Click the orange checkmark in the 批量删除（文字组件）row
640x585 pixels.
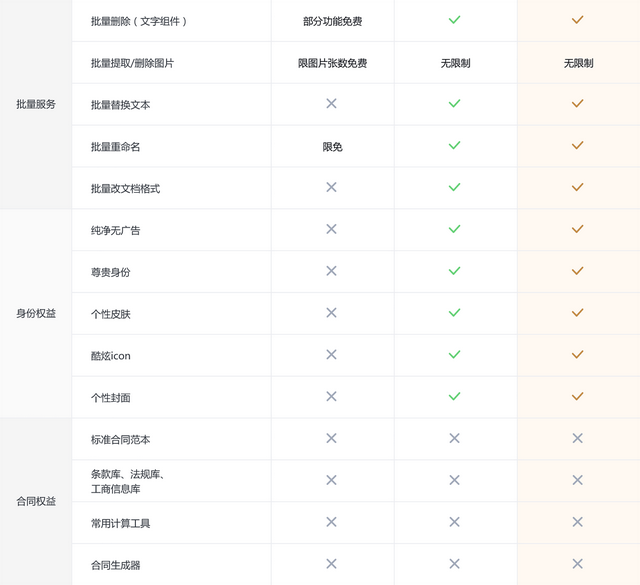pyautogui.click(x=577, y=20)
